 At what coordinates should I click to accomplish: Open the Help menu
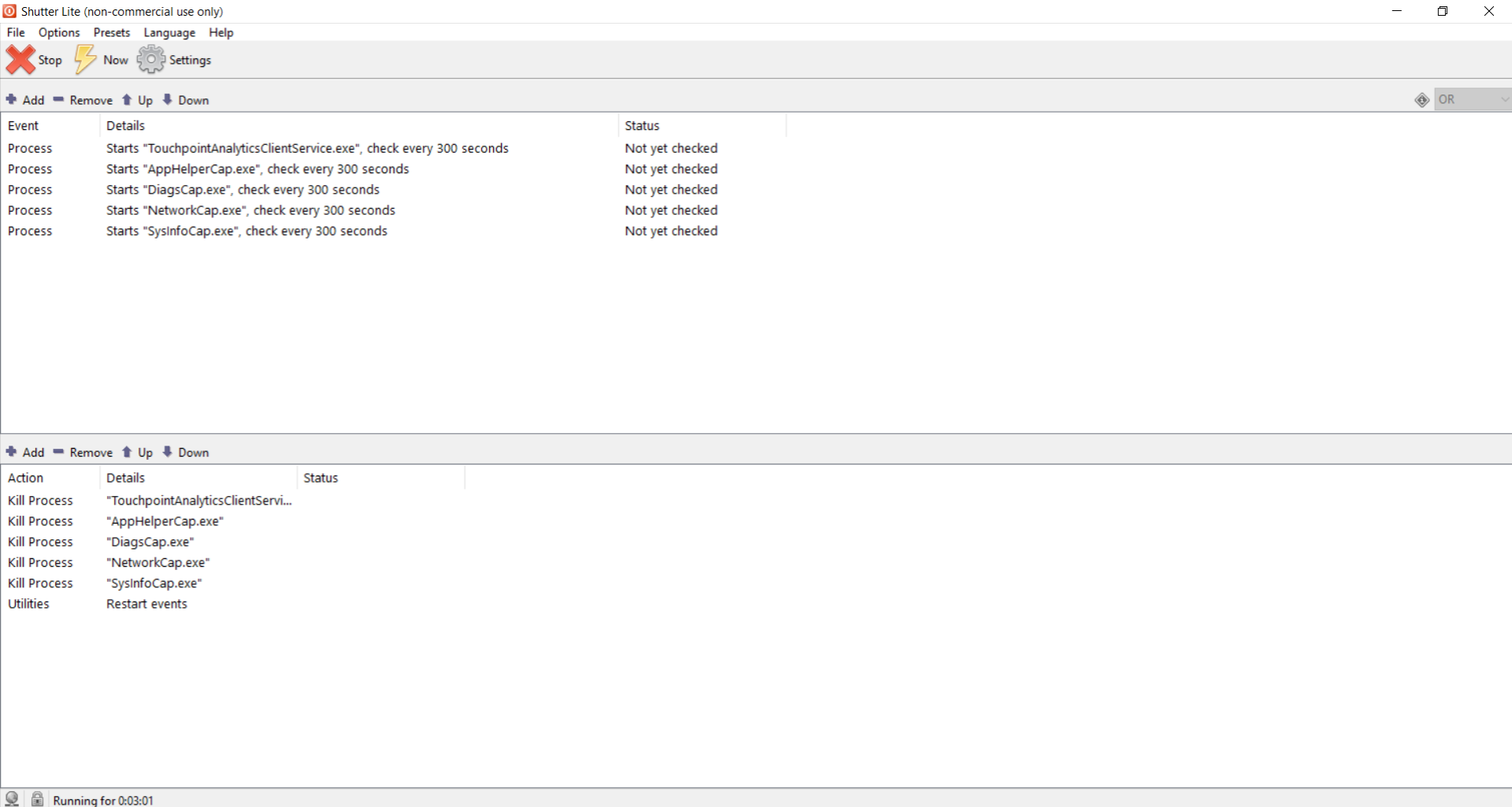coord(221,32)
